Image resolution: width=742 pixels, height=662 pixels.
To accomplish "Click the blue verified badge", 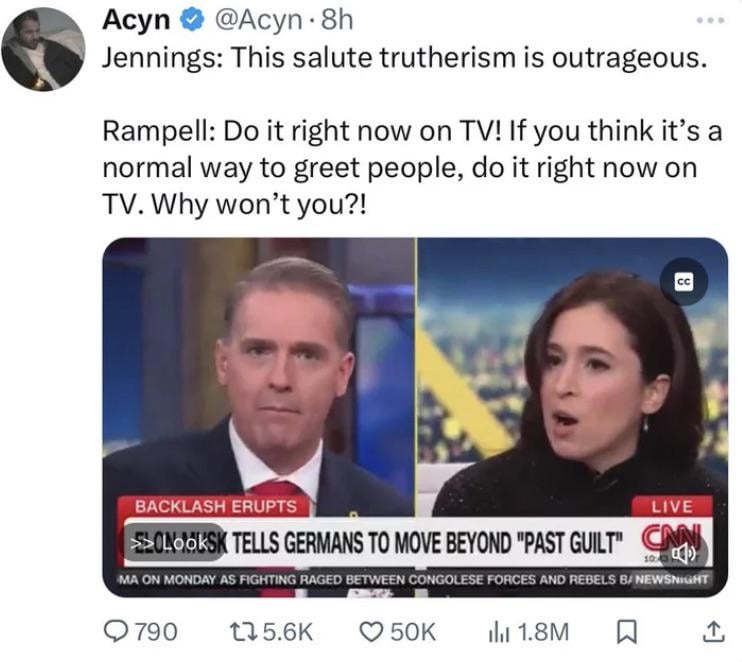I will pos(191,20).
